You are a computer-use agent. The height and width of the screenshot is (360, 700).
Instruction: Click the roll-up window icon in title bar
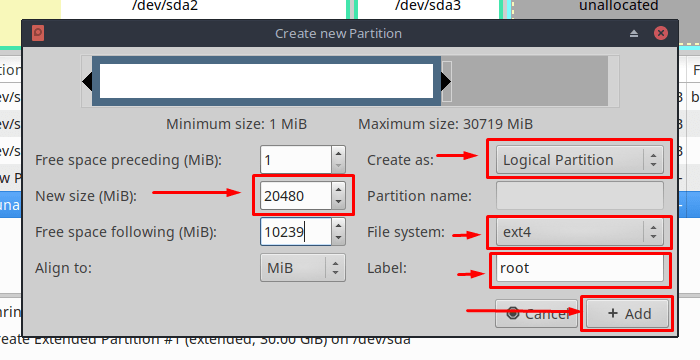tap(634, 33)
